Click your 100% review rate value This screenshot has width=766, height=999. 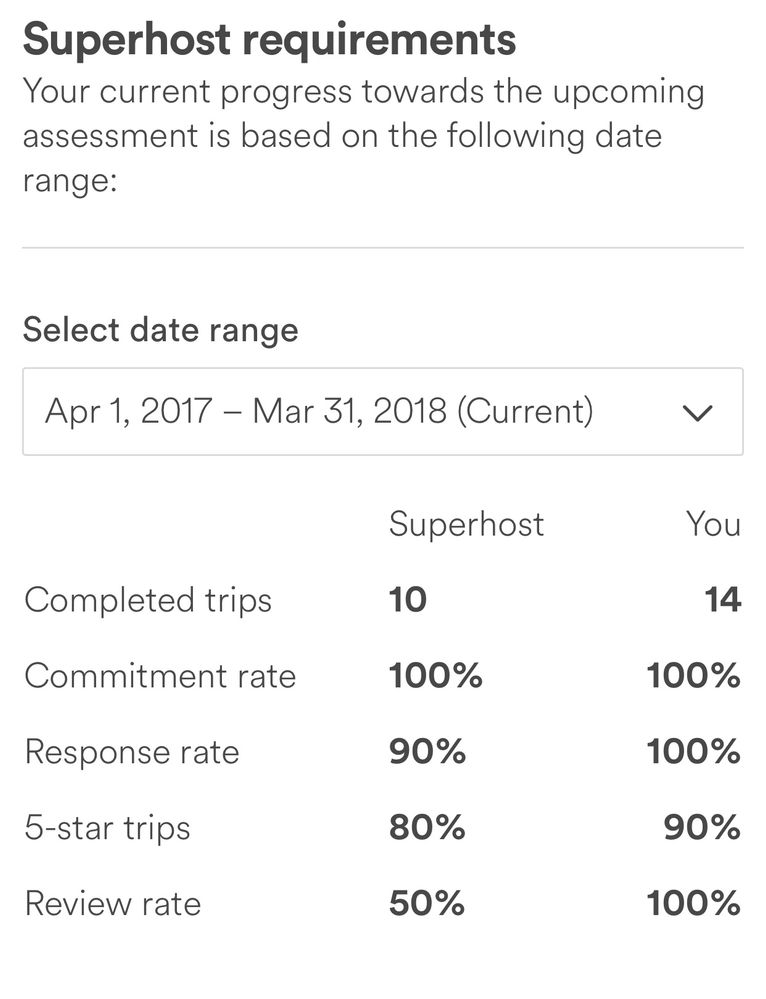(693, 904)
